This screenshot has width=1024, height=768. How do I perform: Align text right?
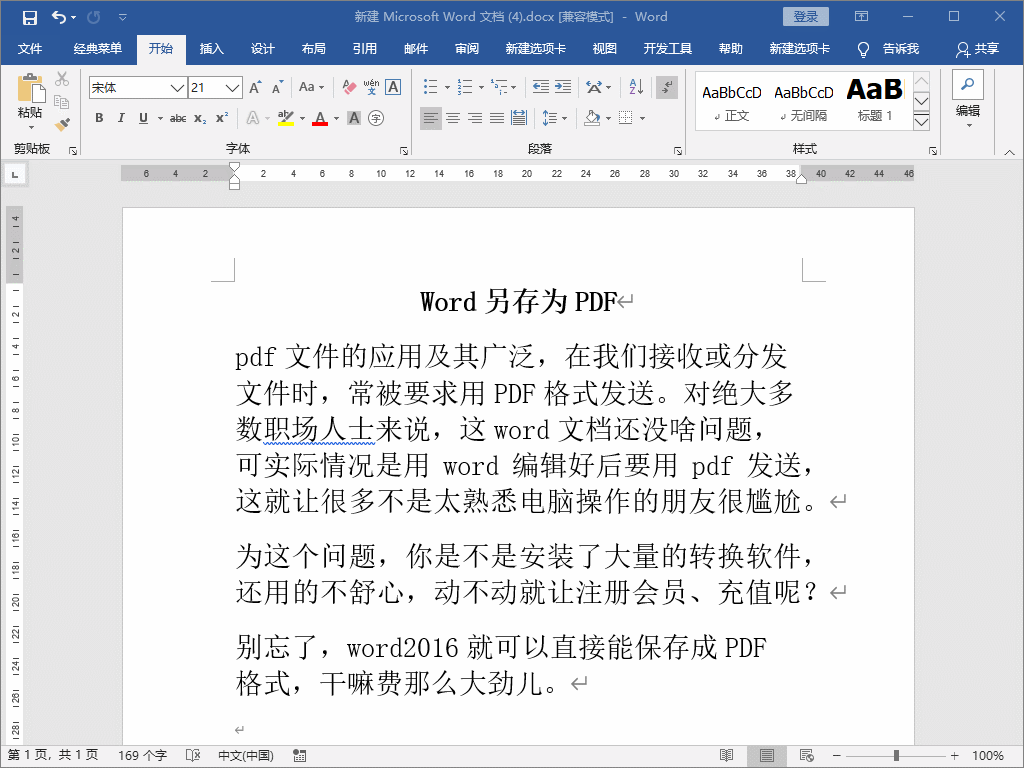[475, 118]
